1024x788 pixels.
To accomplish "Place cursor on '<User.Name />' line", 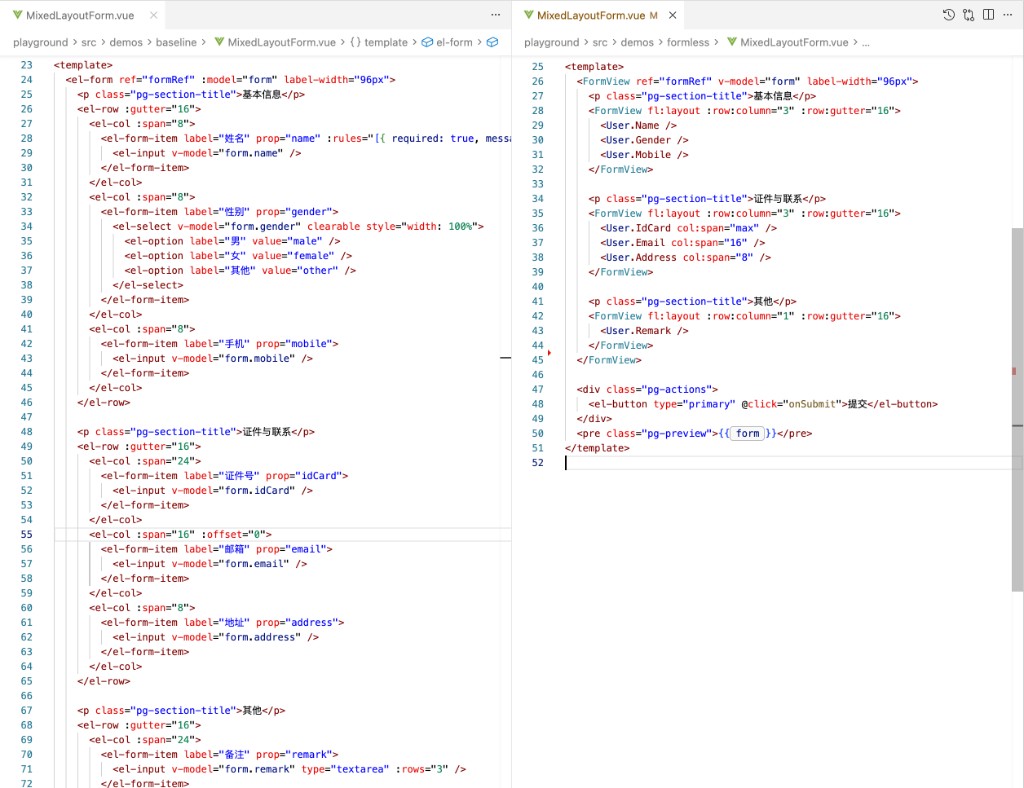I will (638, 125).
